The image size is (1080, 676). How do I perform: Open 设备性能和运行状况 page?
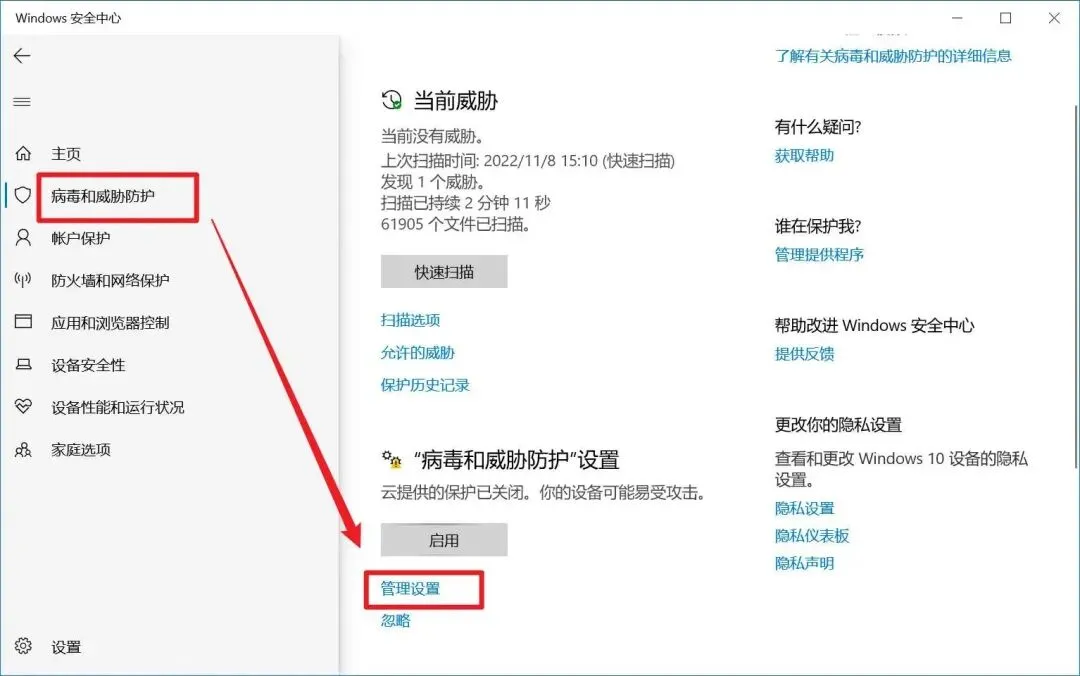pos(118,407)
